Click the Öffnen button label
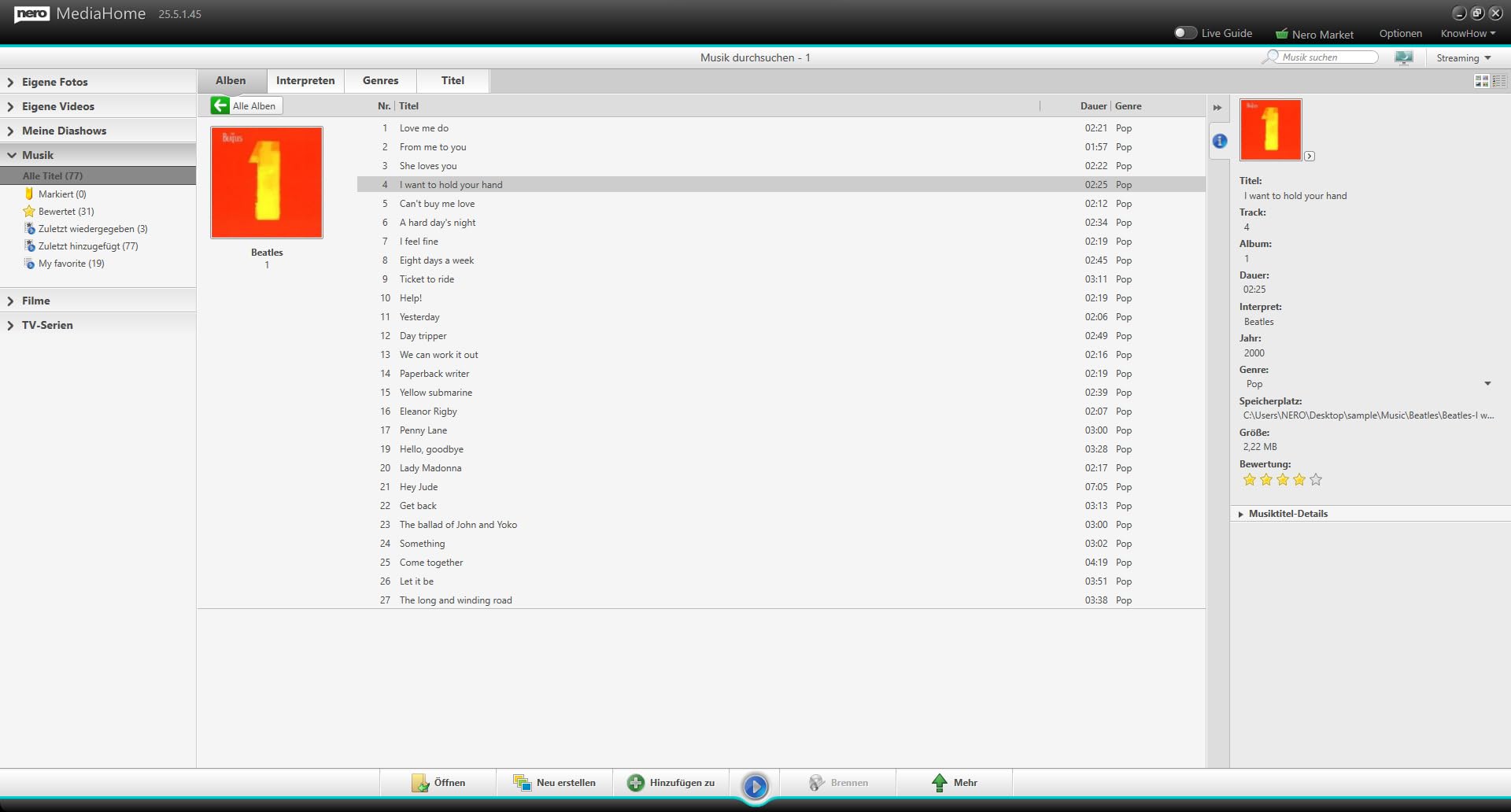This screenshot has height=812, width=1511. point(449,783)
